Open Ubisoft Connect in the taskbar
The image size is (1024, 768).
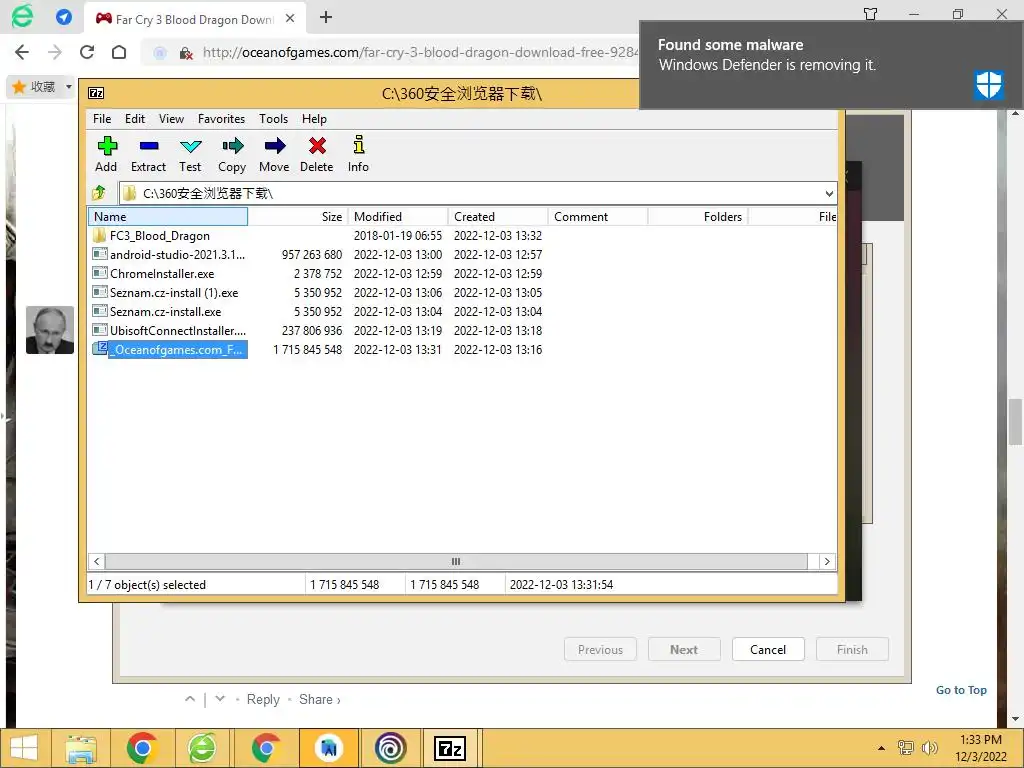391,748
